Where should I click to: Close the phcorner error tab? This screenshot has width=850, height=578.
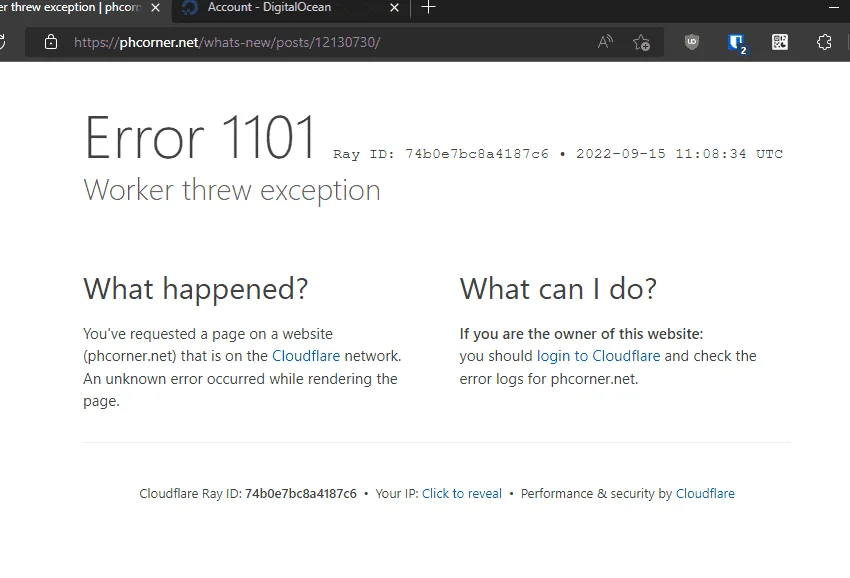(156, 8)
